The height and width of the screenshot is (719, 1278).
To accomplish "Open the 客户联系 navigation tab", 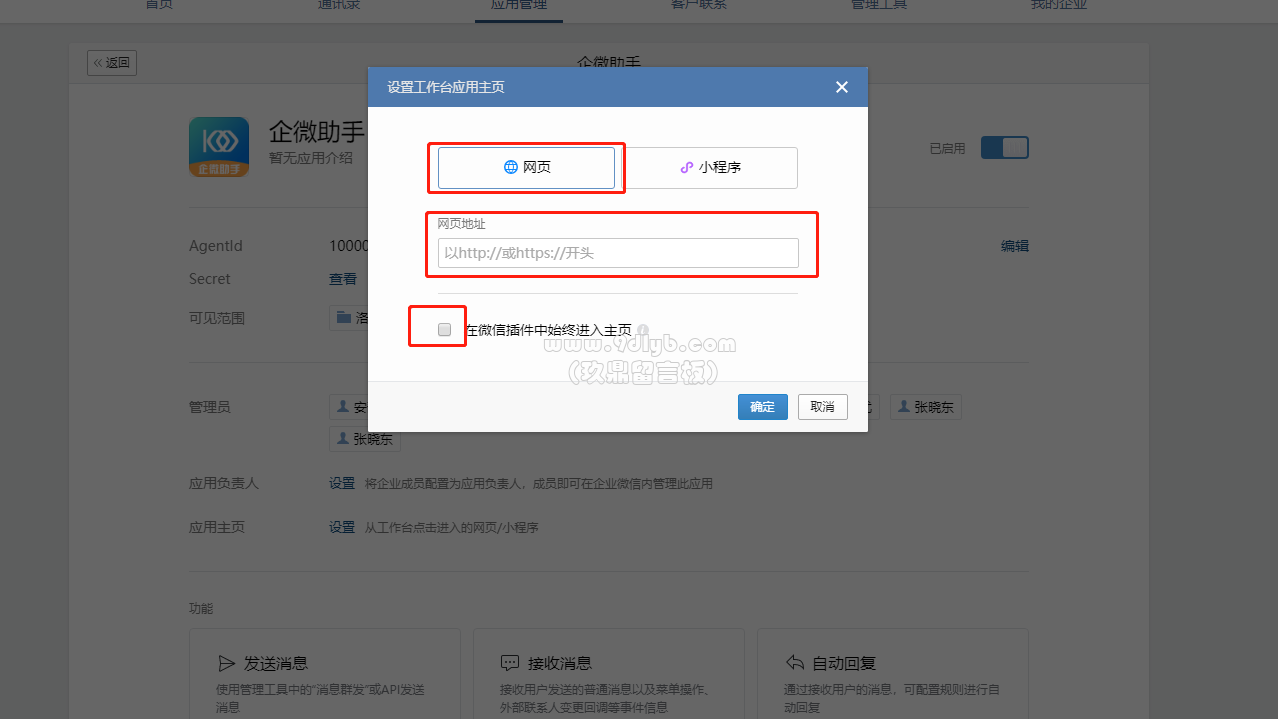I will [x=699, y=6].
